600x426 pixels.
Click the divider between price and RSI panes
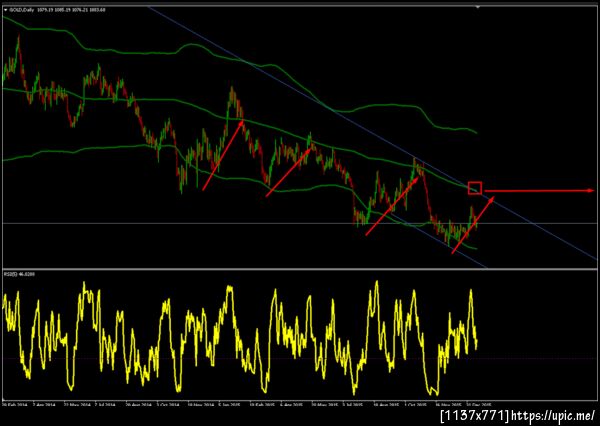click(x=300, y=269)
